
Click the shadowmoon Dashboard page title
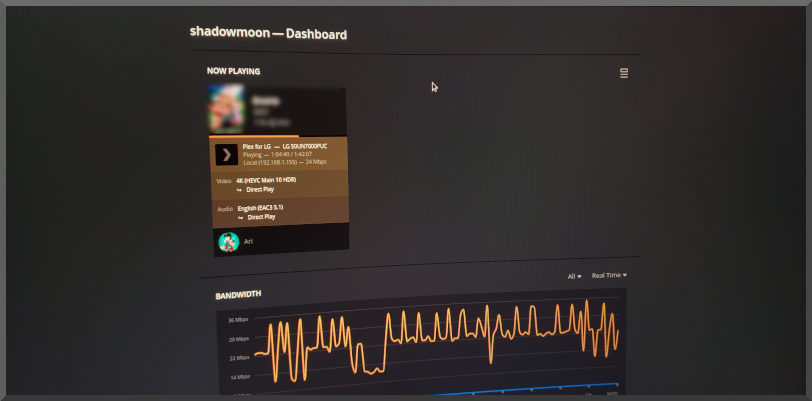(268, 33)
